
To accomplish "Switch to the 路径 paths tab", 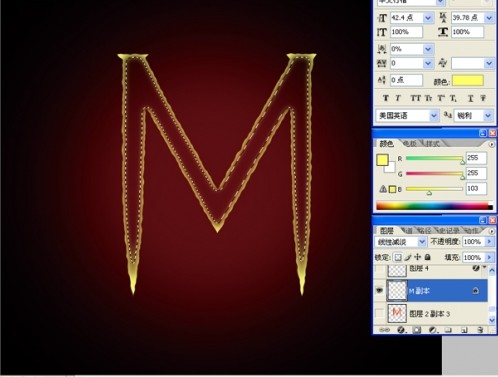I will tap(424, 230).
